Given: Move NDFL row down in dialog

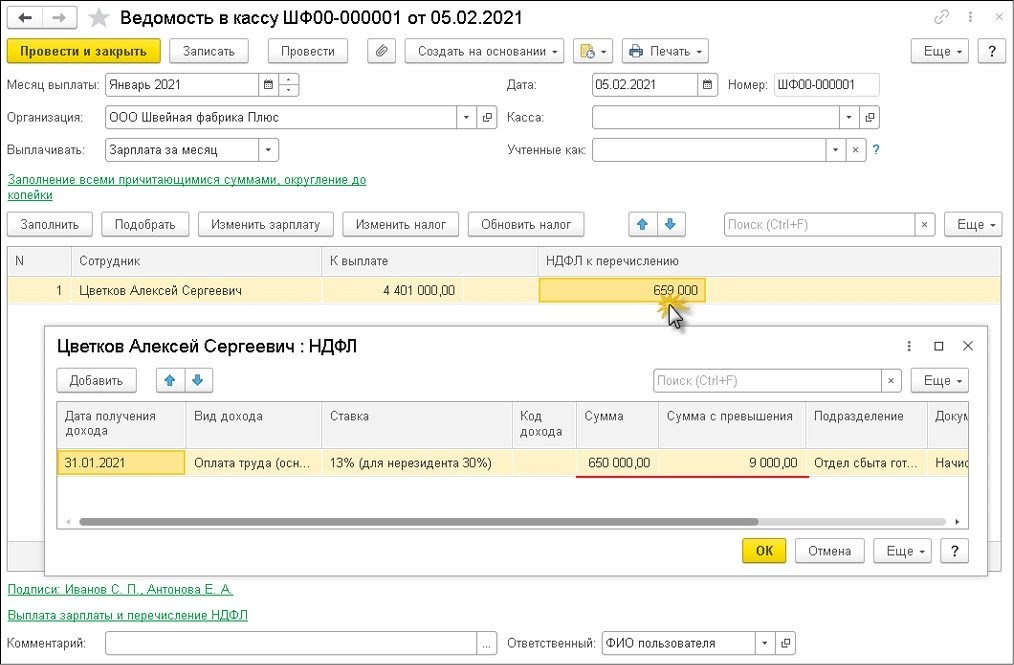Looking at the screenshot, I should (198, 380).
